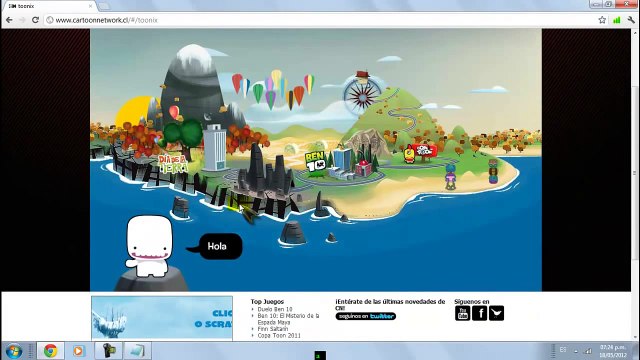Click the ES language indicator in tray
The height and width of the screenshot is (360, 640).
(x=563, y=350)
